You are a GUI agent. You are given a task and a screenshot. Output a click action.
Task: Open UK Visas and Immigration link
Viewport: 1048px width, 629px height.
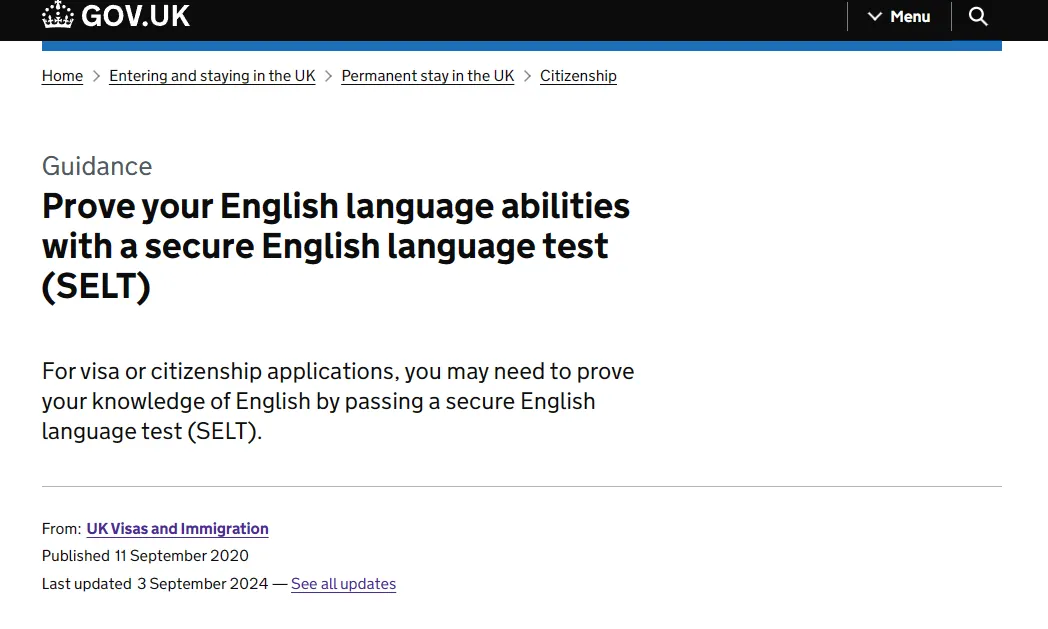(177, 528)
